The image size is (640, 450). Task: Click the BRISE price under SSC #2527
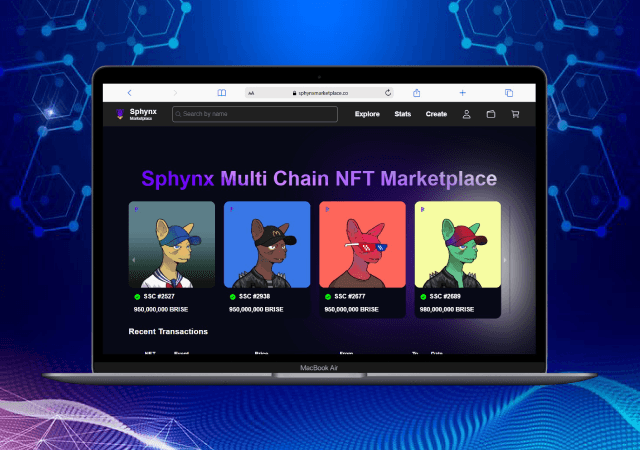(161, 310)
